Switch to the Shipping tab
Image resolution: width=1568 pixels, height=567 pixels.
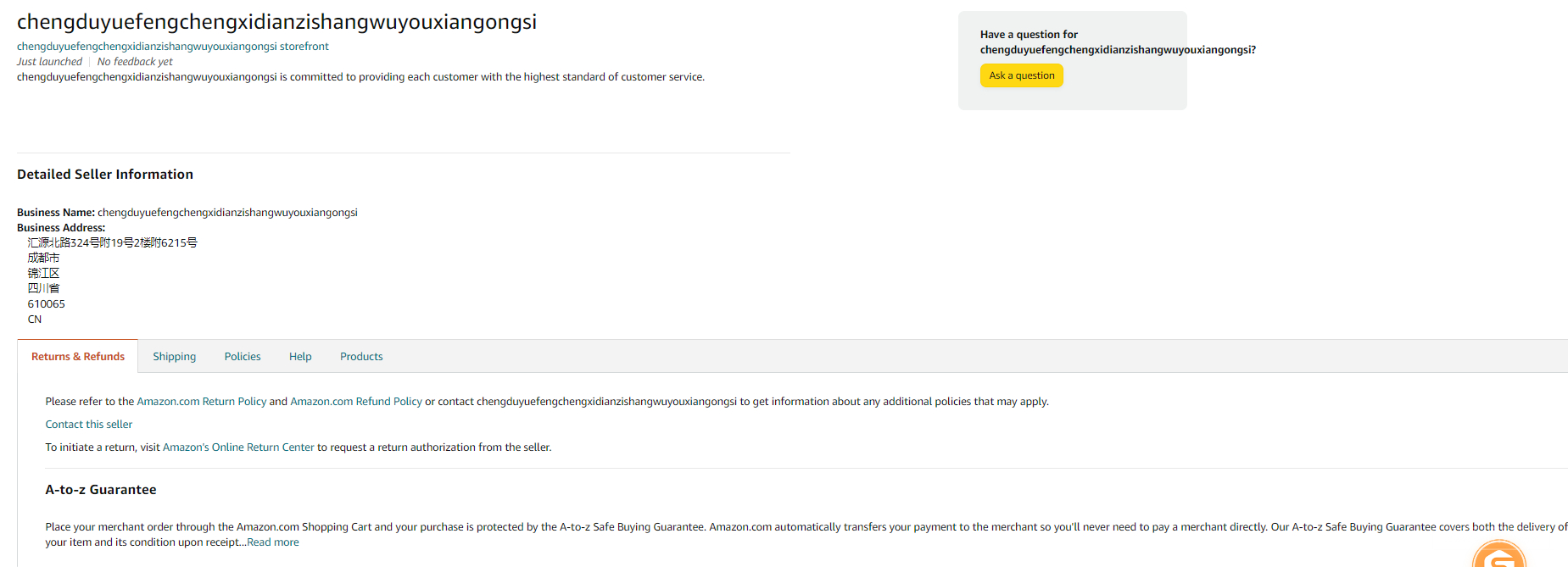(x=174, y=357)
